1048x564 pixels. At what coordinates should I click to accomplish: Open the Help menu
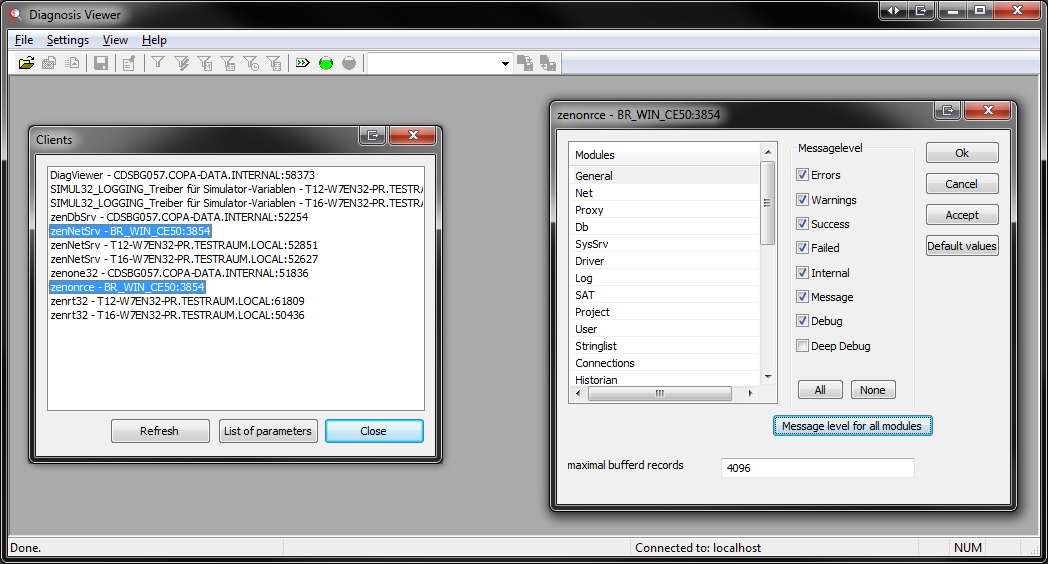154,40
